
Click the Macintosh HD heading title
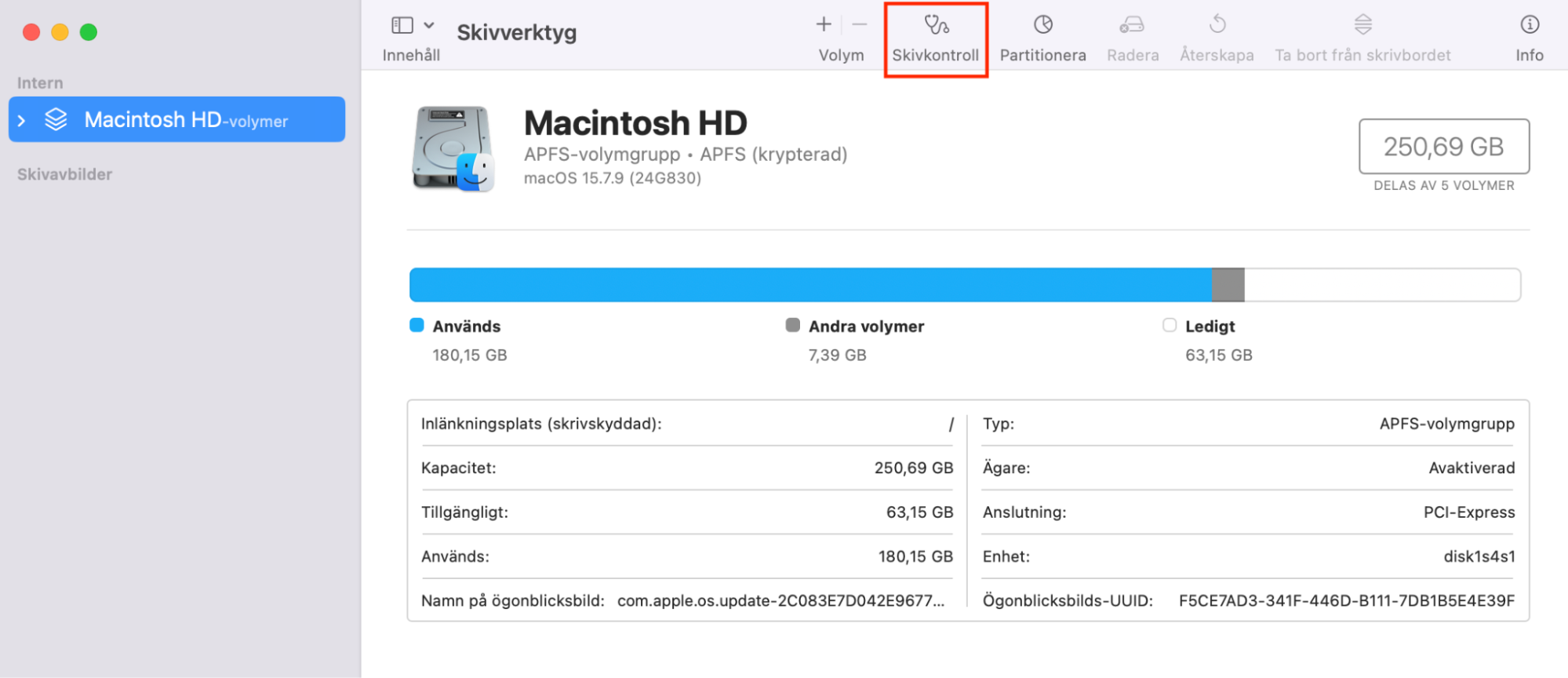pos(635,122)
